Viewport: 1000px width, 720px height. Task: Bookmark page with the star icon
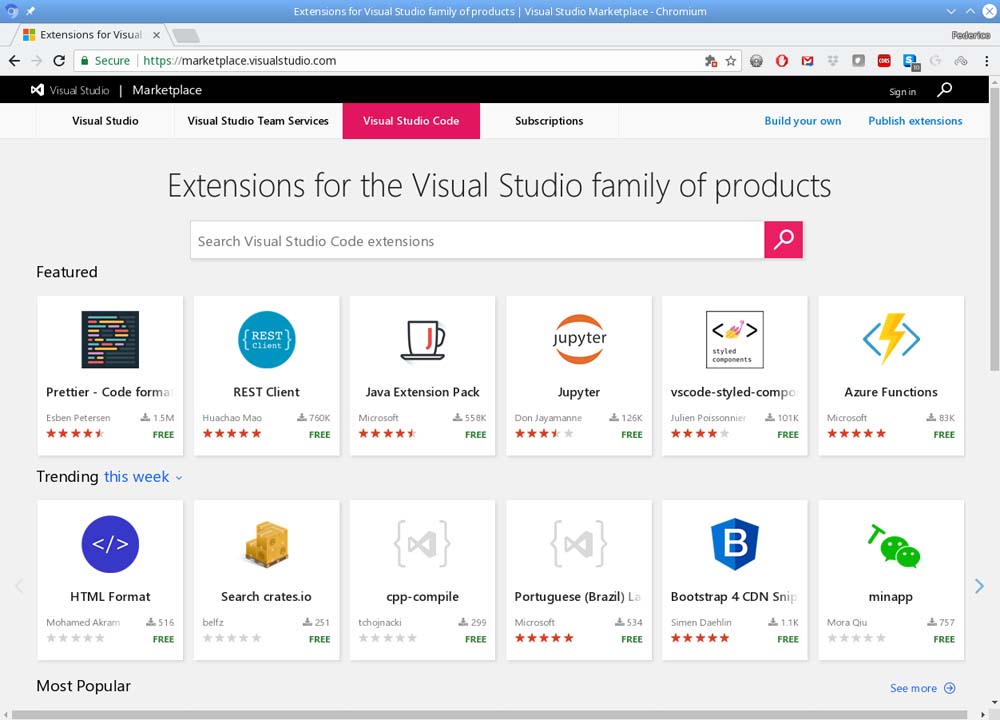pyautogui.click(x=731, y=61)
